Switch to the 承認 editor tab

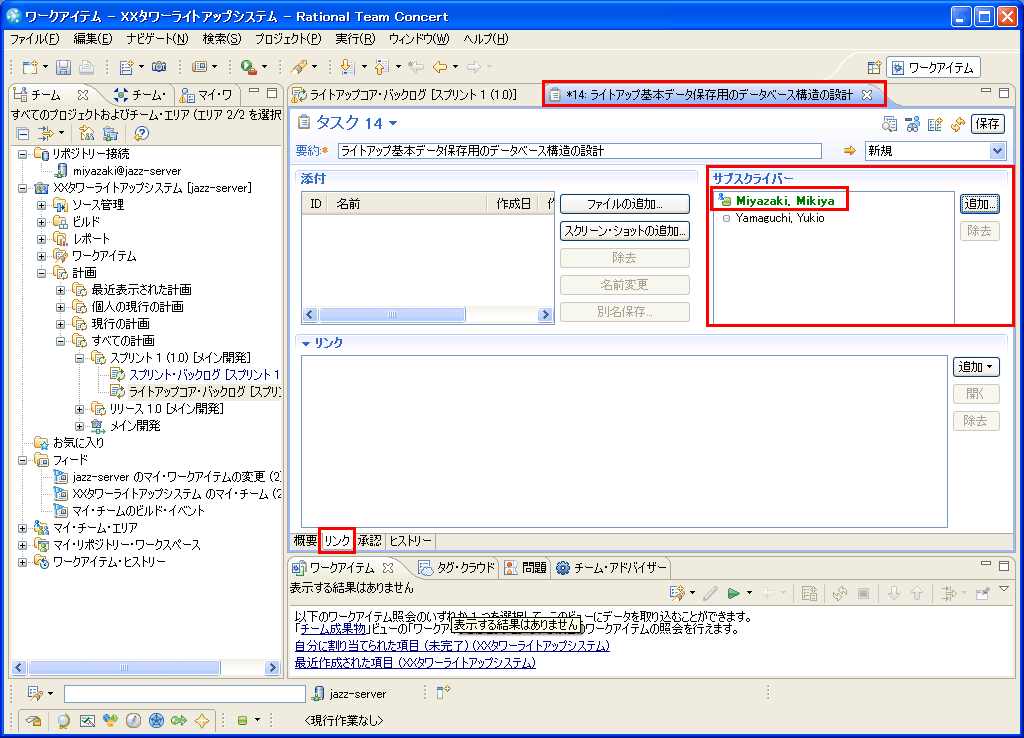370,541
